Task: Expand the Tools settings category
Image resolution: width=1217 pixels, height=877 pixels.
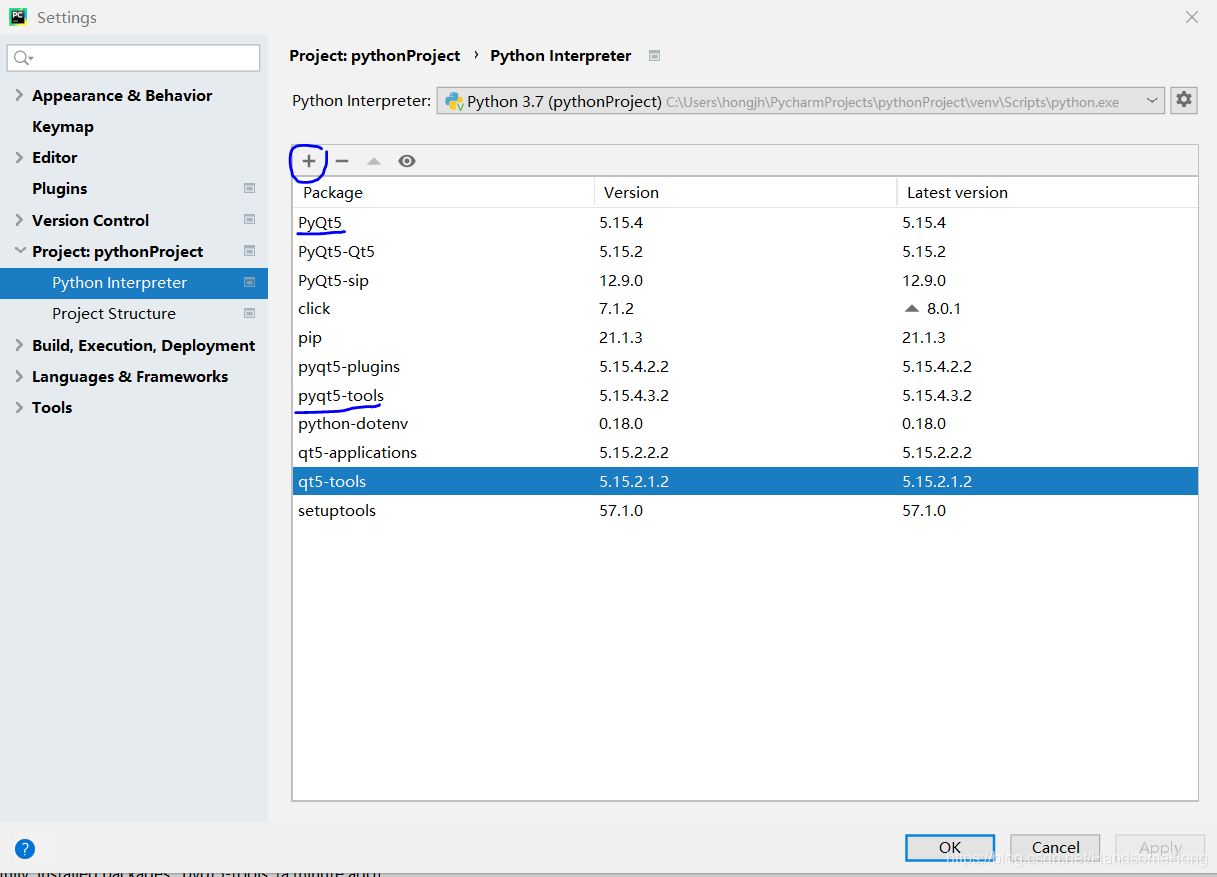Action: [x=21, y=407]
